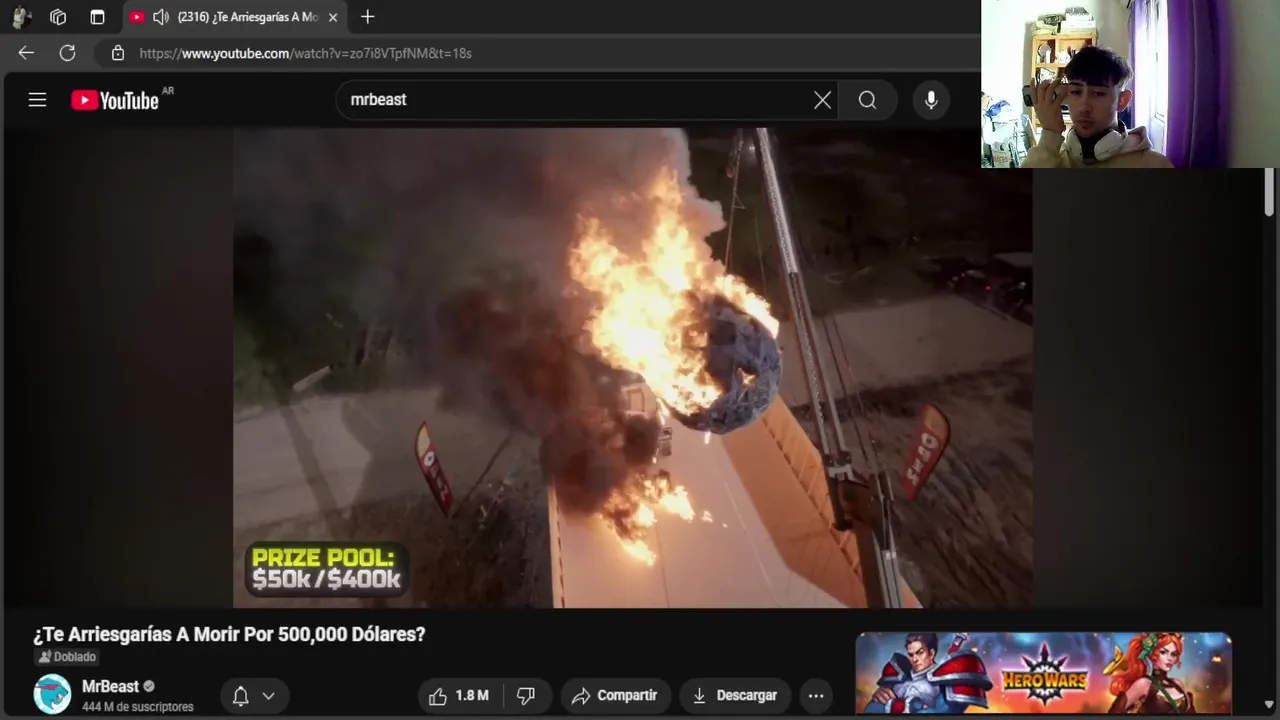The width and height of the screenshot is (1280, 720).
Task: Open the MrBeast channel name link
Action: tap(110, 686)
